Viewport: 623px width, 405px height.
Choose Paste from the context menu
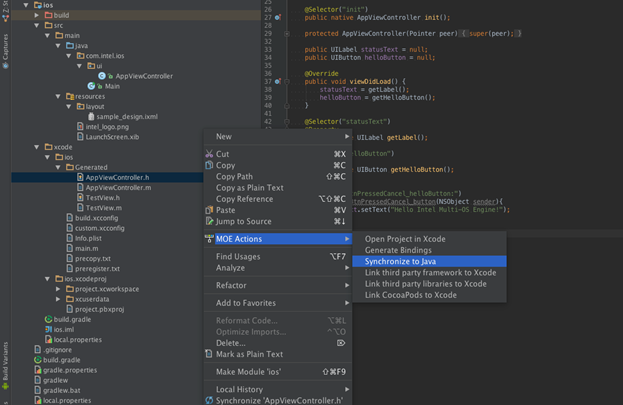tap(278, 210)
